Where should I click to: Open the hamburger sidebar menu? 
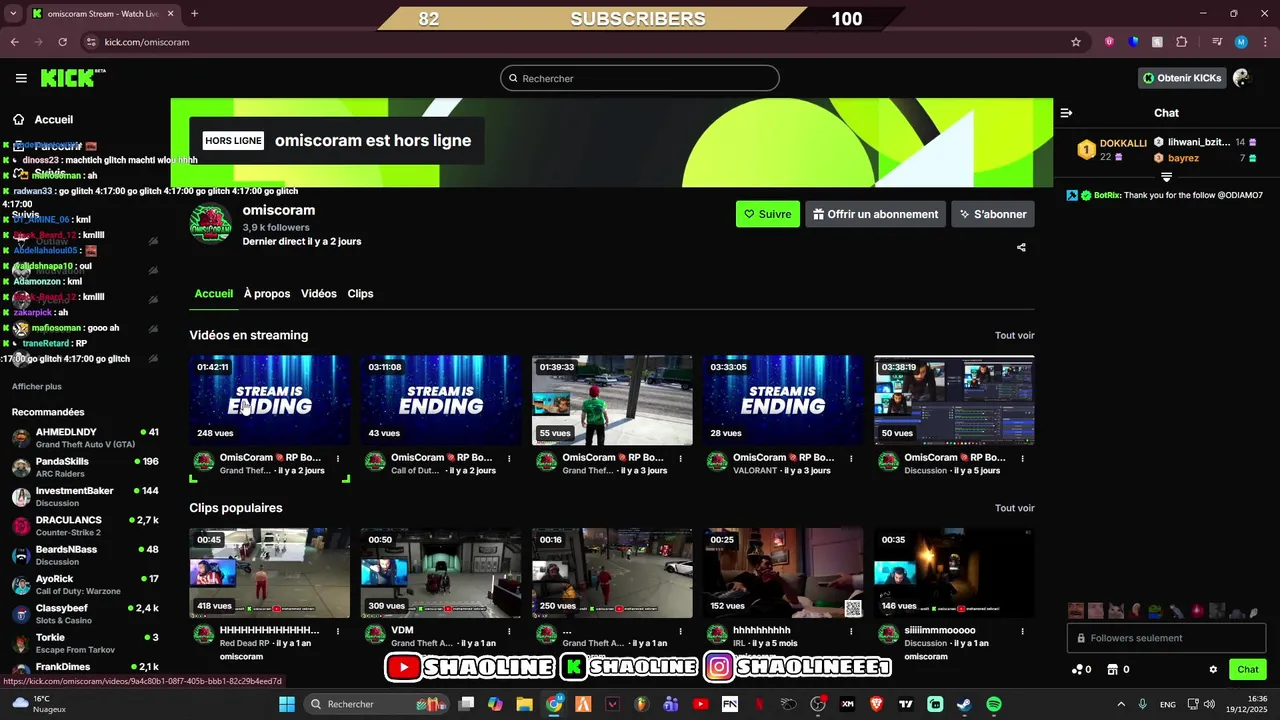coord(21,78)
